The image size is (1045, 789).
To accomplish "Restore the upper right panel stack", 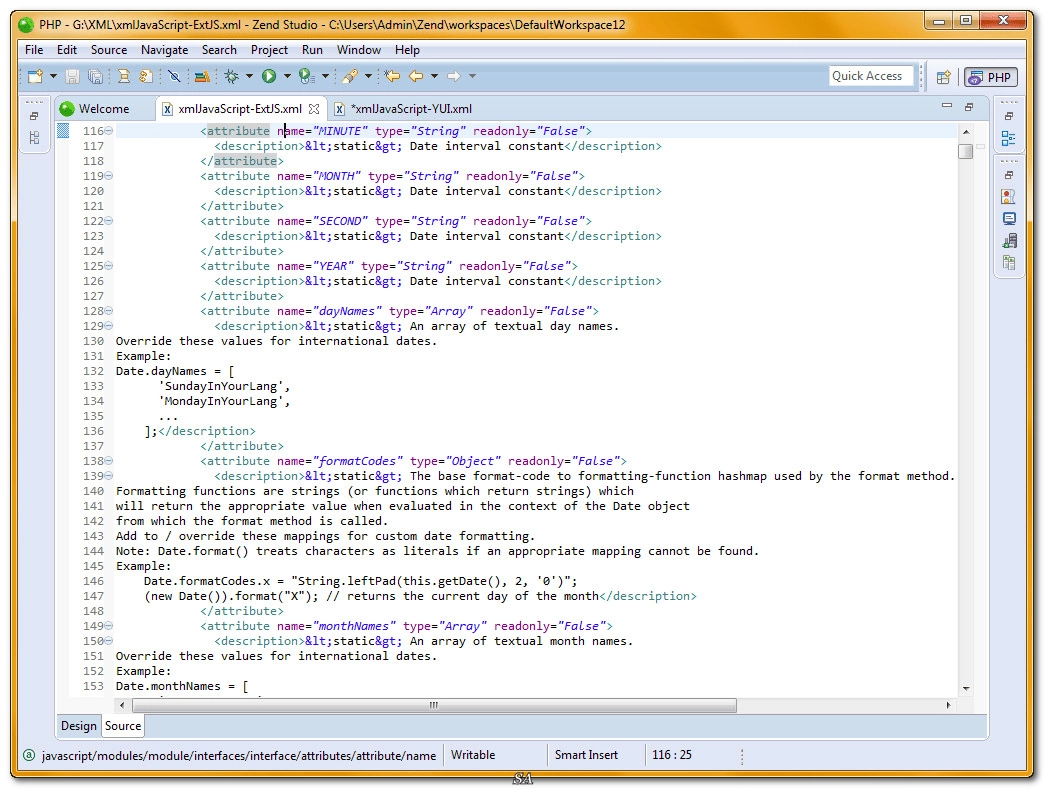I will point(1009,115).
